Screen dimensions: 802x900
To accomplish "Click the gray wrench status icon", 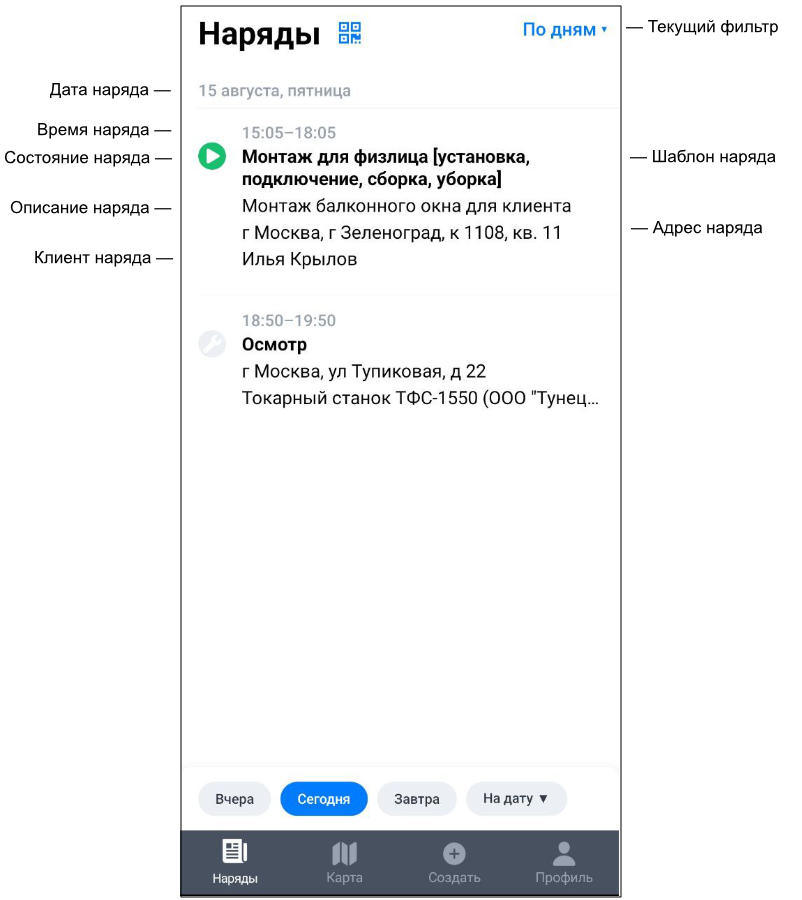I will pos(212,344).
